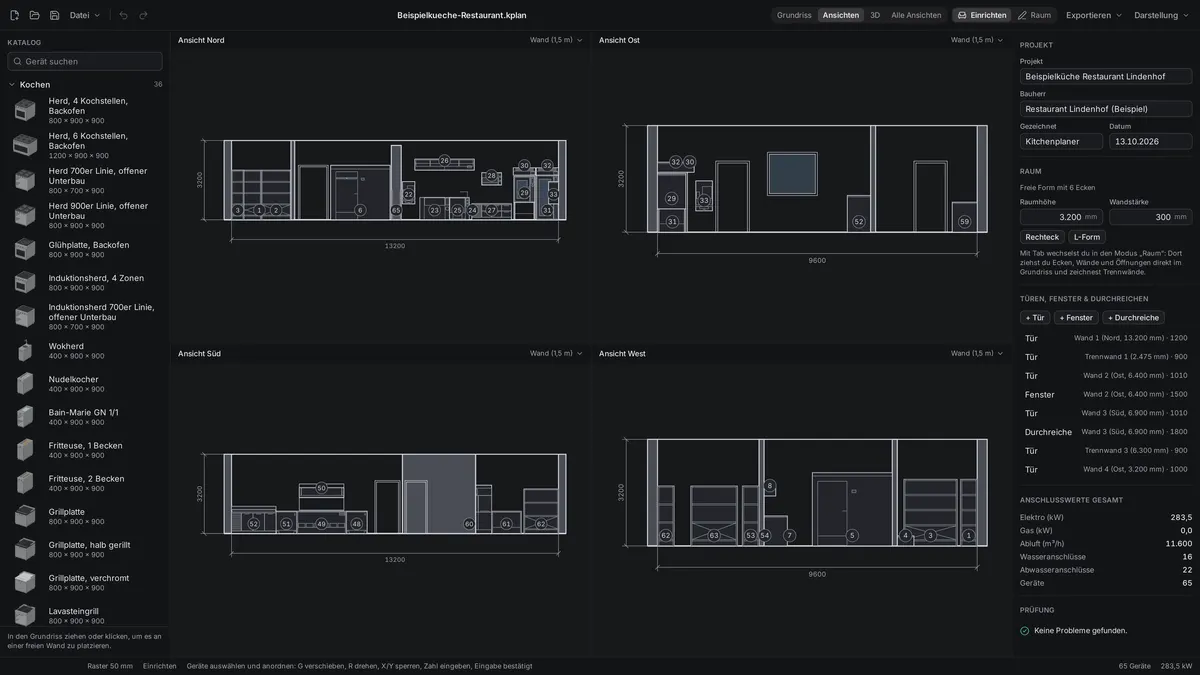Pick the 4-burner Herd with Backofen icon
Screen dimensions: 1200x675
[x=25, y=110]
